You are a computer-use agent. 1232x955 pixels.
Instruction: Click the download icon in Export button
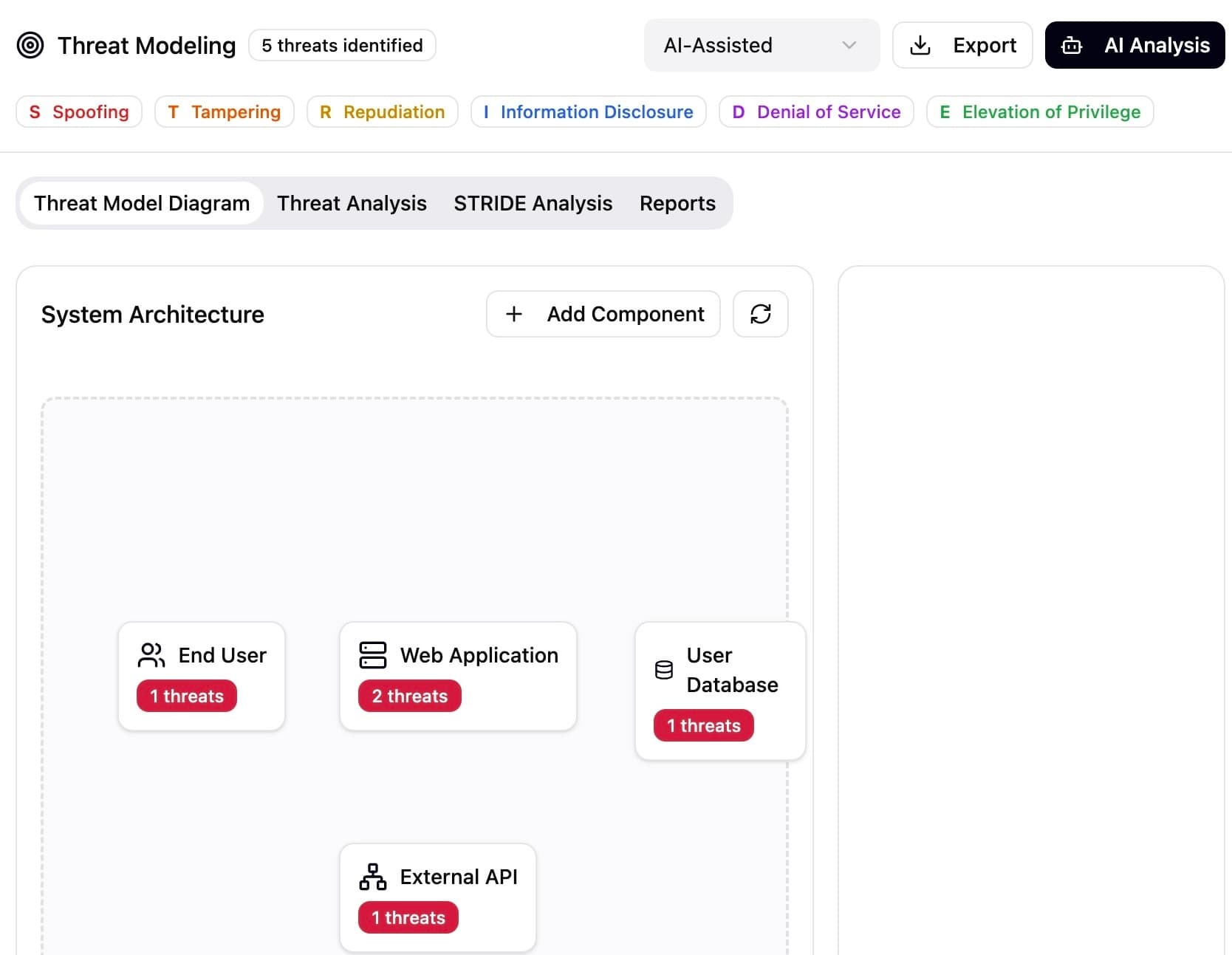[x=921, y=44]
